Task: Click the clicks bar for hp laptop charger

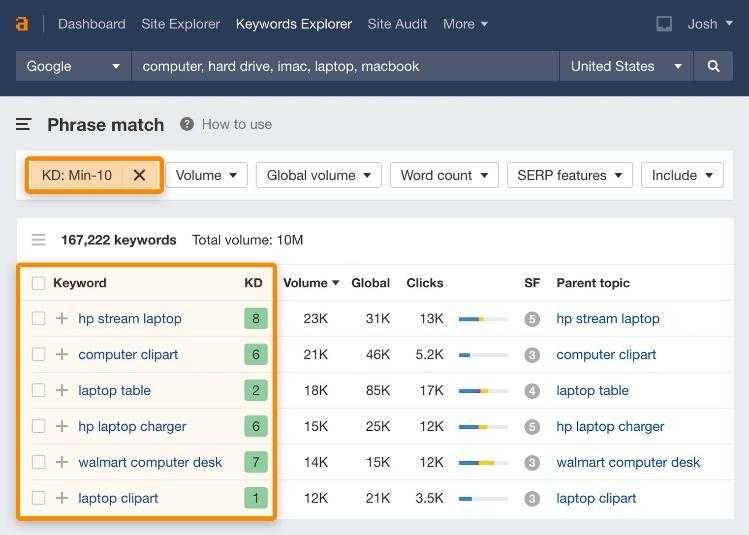Action: click(x=483, y=427)
